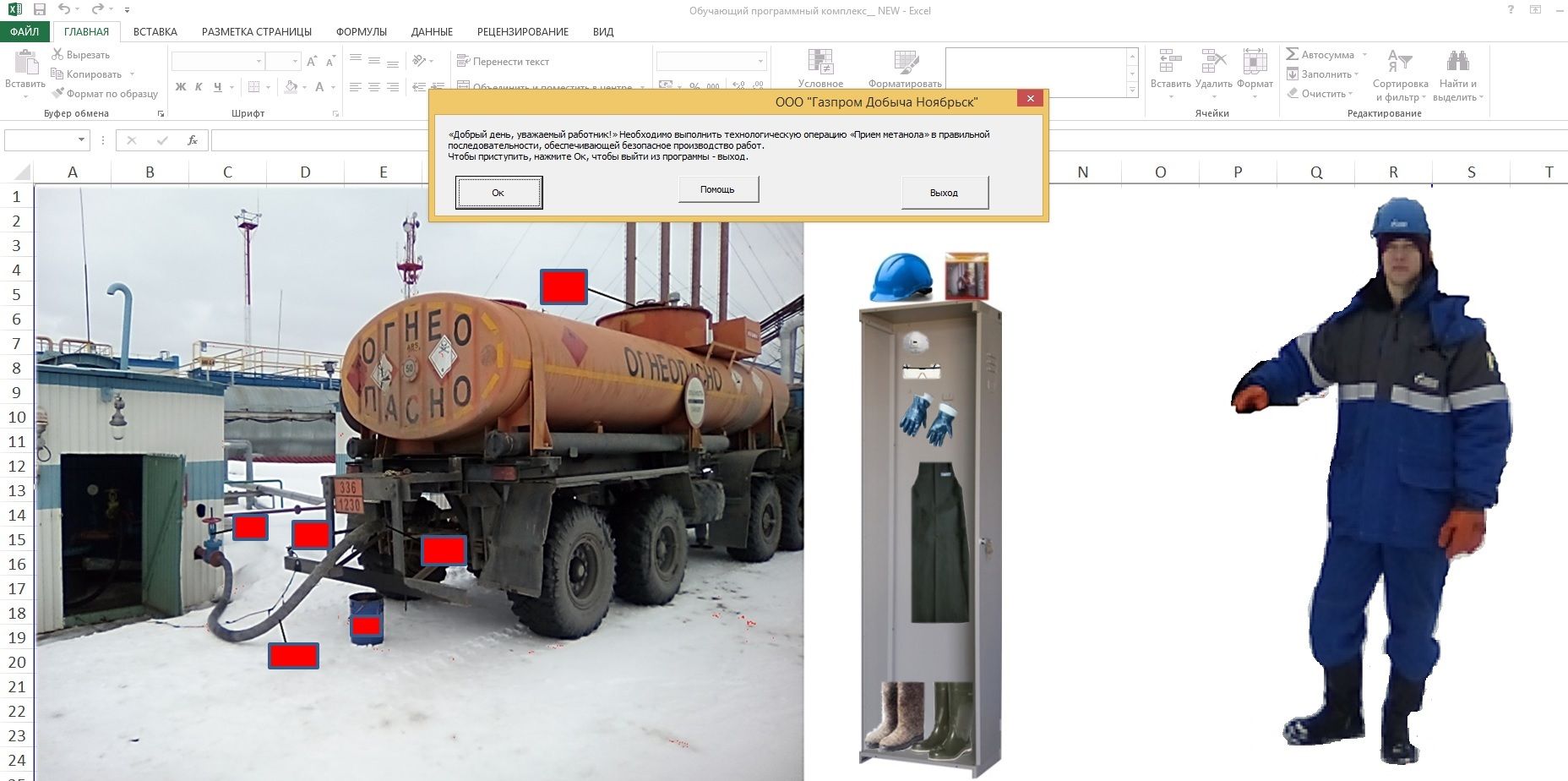
Task: Click the blue safety helmet above locker
Action: pyautogui.click(x=901, y=277)
